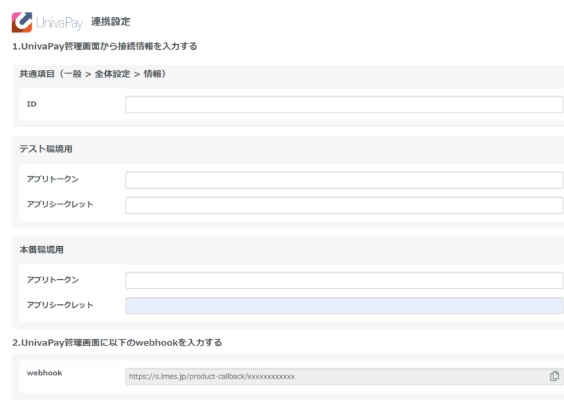Click the heading 2.UnivaPay管理画面に以下のwebhookを入力する

coord(117,342)
